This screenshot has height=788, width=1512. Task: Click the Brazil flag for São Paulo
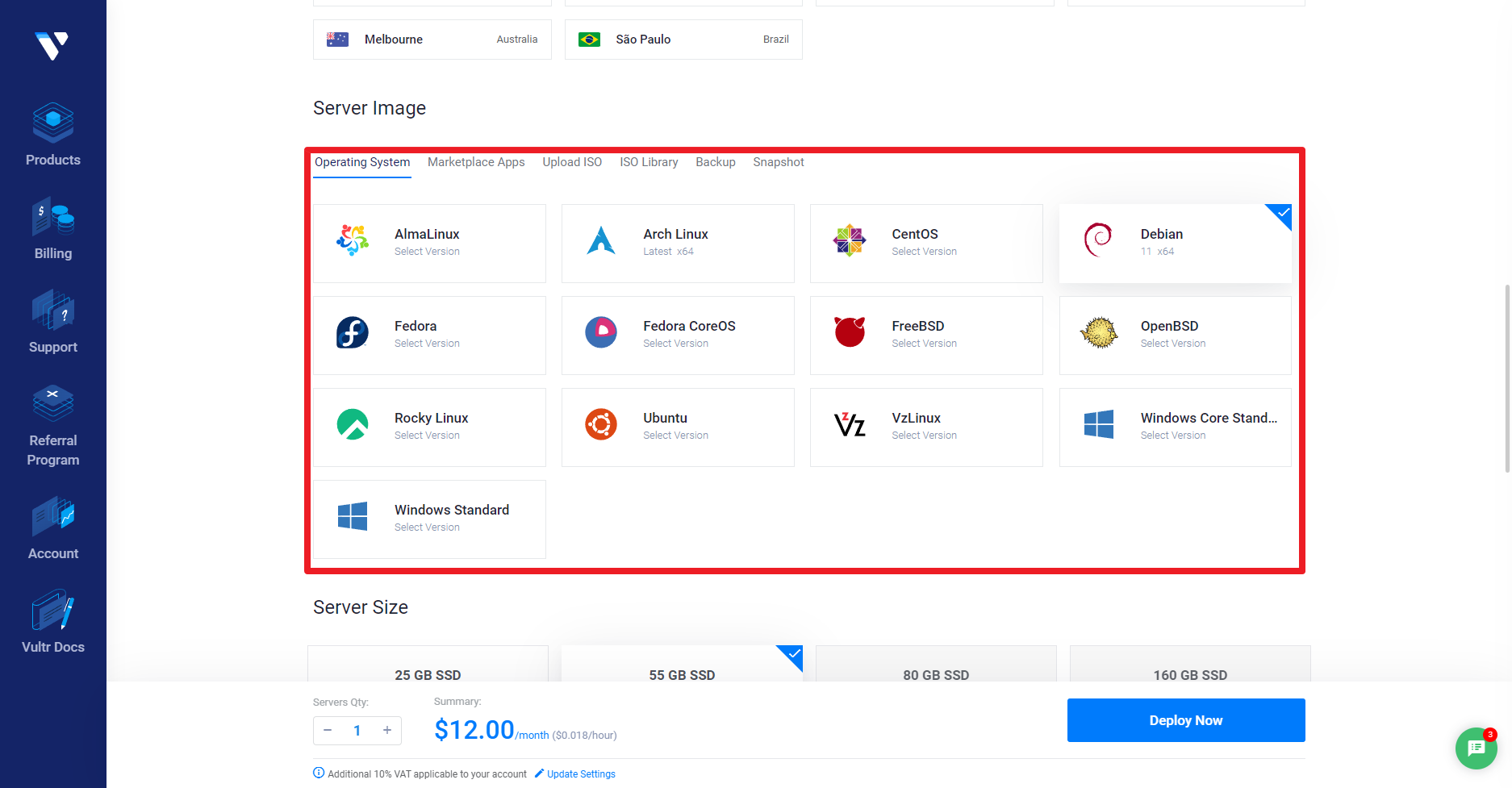pyautogui.click(x=589, y=40)
